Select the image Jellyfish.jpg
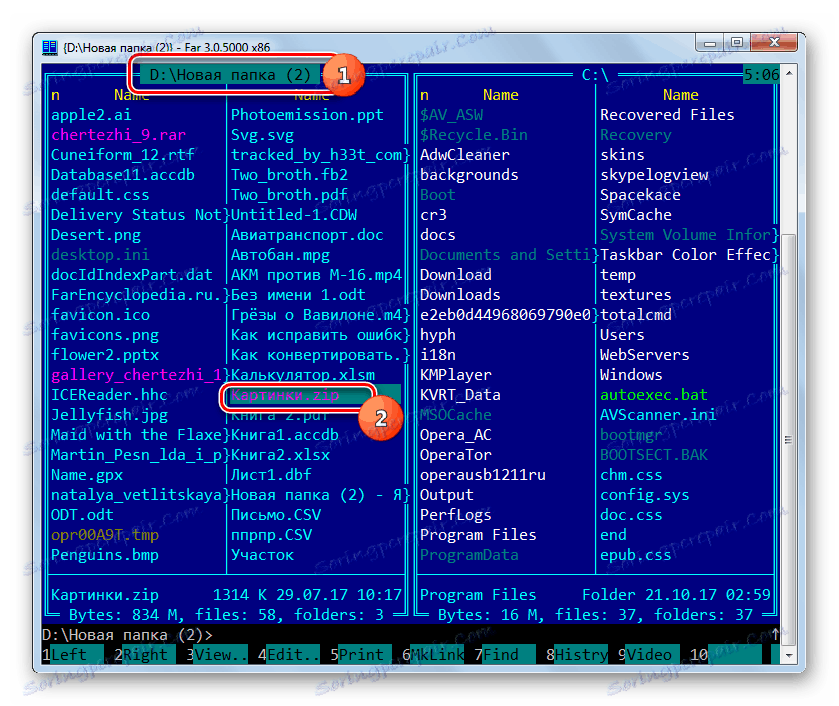The image size is (839, 706). pos(109,415)
